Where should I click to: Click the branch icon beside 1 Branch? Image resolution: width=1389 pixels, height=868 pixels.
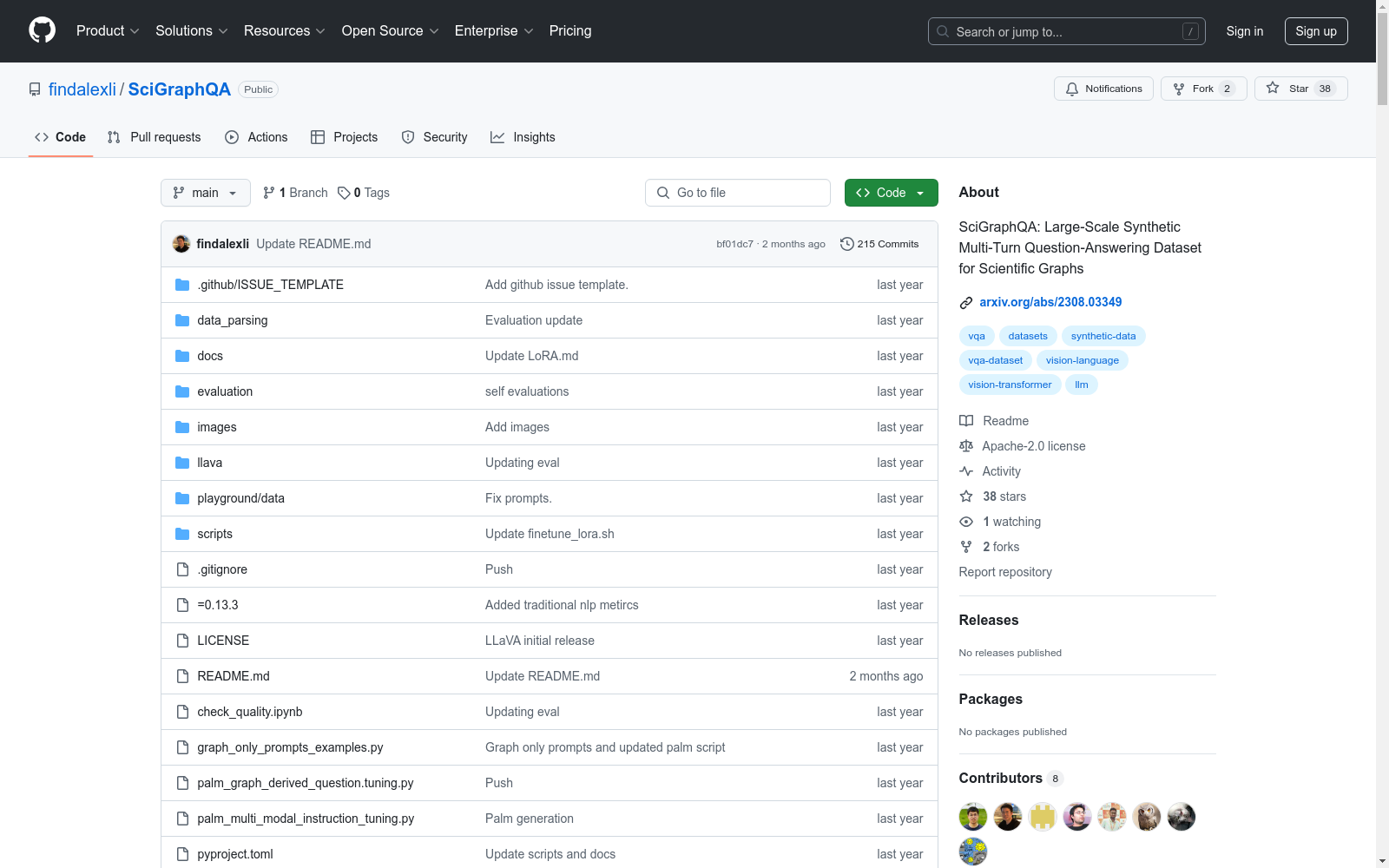click(269, 193)
